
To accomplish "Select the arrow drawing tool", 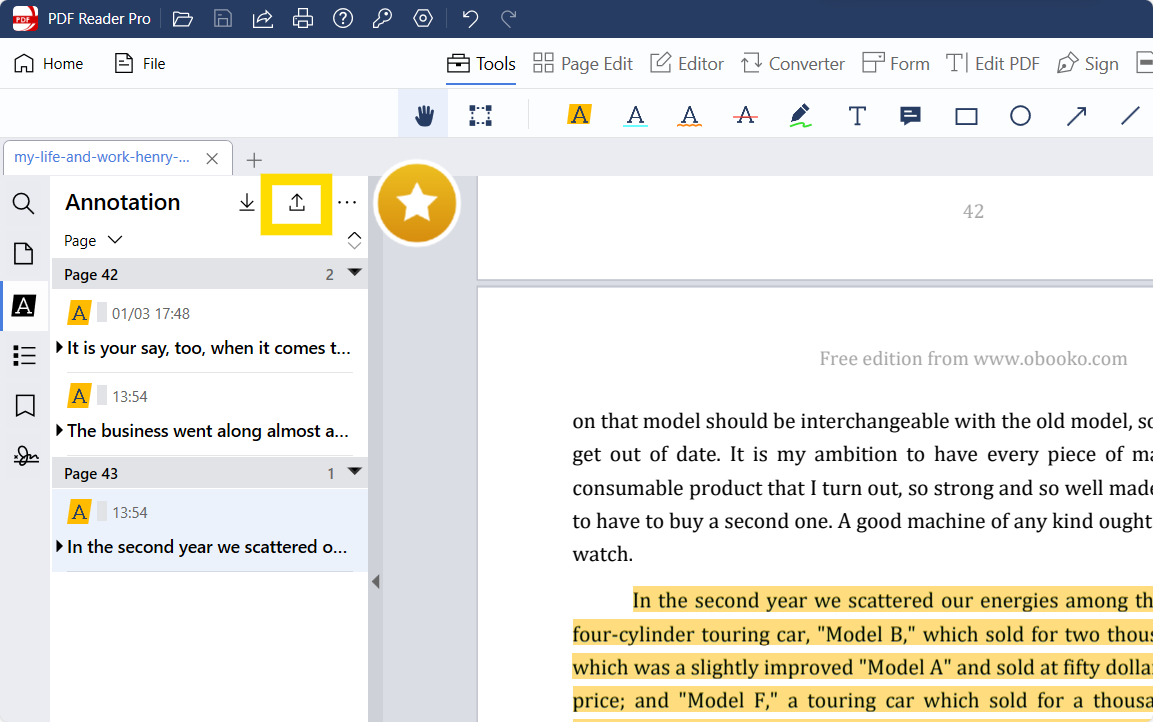I will click(x=1077, y=115).
